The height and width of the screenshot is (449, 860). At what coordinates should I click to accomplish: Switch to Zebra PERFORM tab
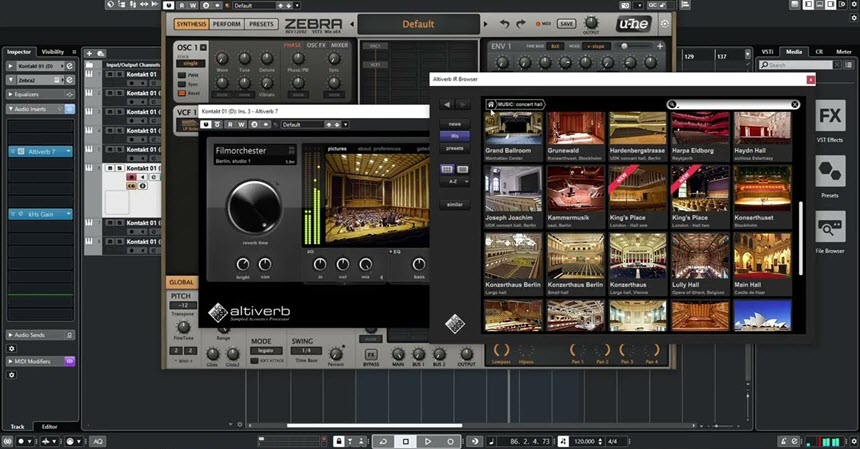tap(227, 24)
